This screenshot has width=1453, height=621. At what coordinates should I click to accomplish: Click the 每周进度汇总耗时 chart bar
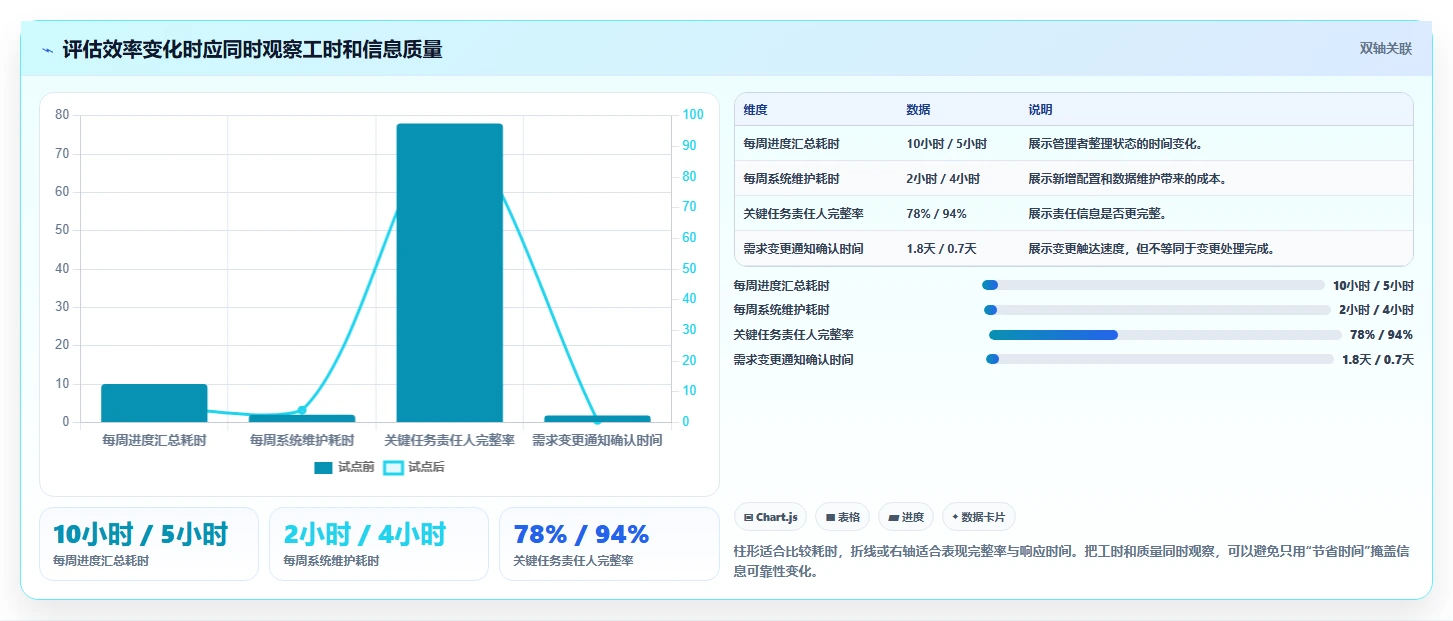[154, 403]
